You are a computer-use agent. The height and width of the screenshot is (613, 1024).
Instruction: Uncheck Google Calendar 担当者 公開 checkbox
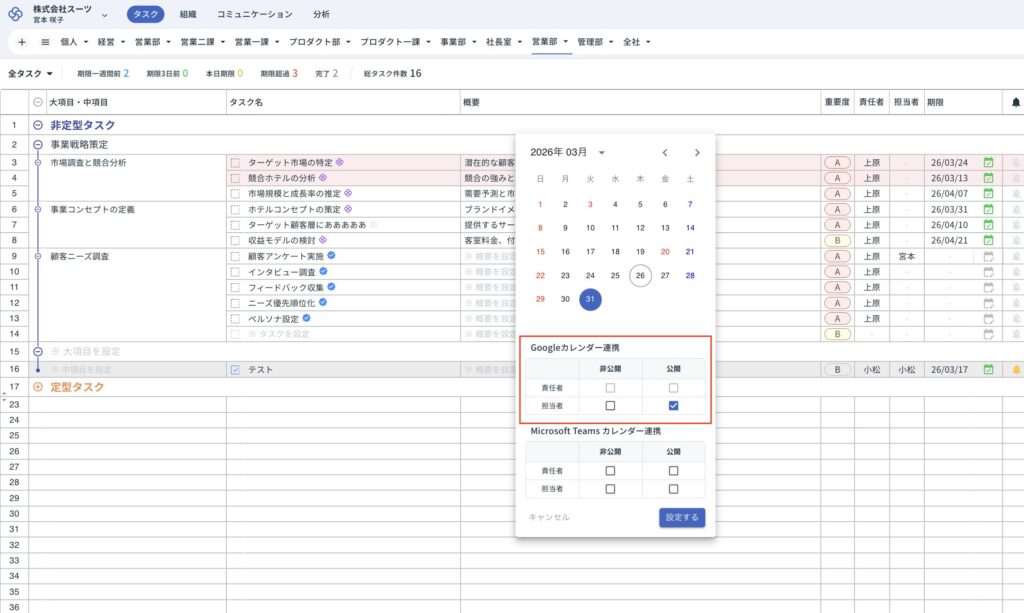click(673, 405)
